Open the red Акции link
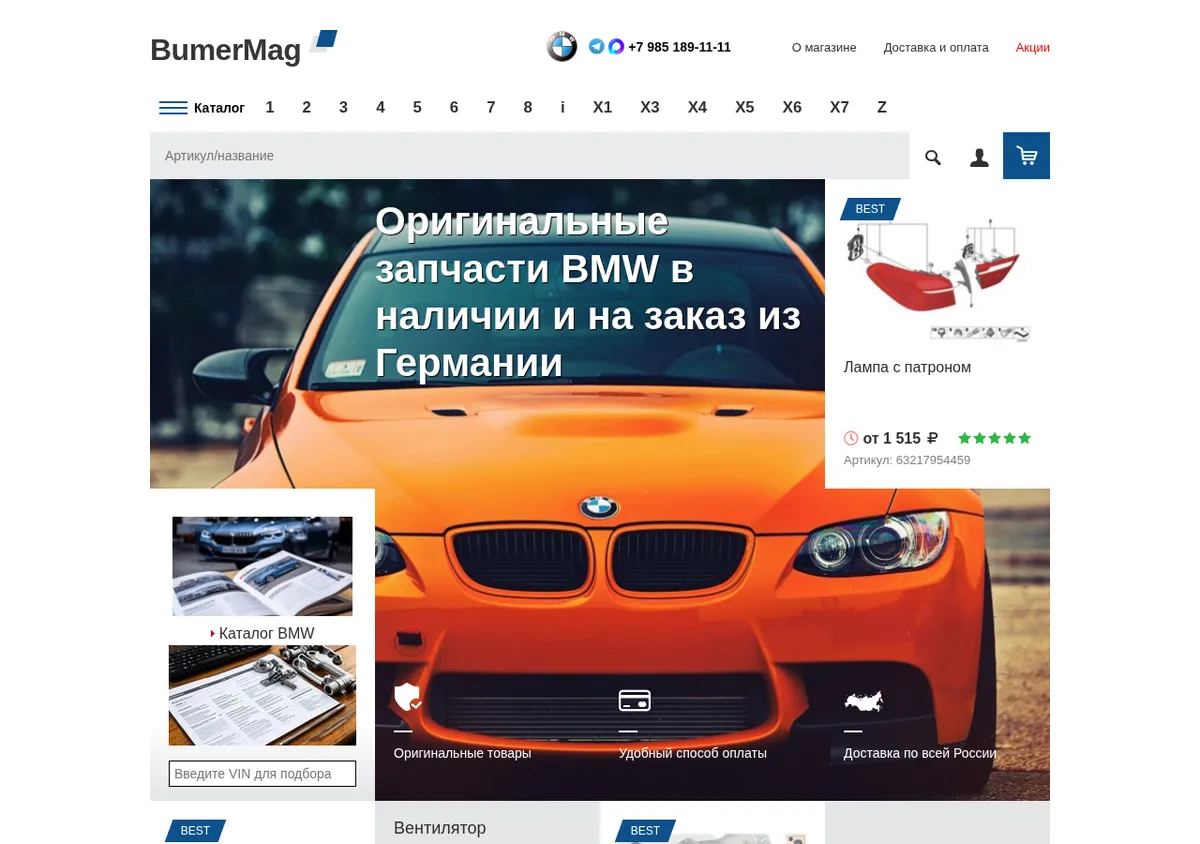Screen dimensions: 1200x844 (1033, 47)
